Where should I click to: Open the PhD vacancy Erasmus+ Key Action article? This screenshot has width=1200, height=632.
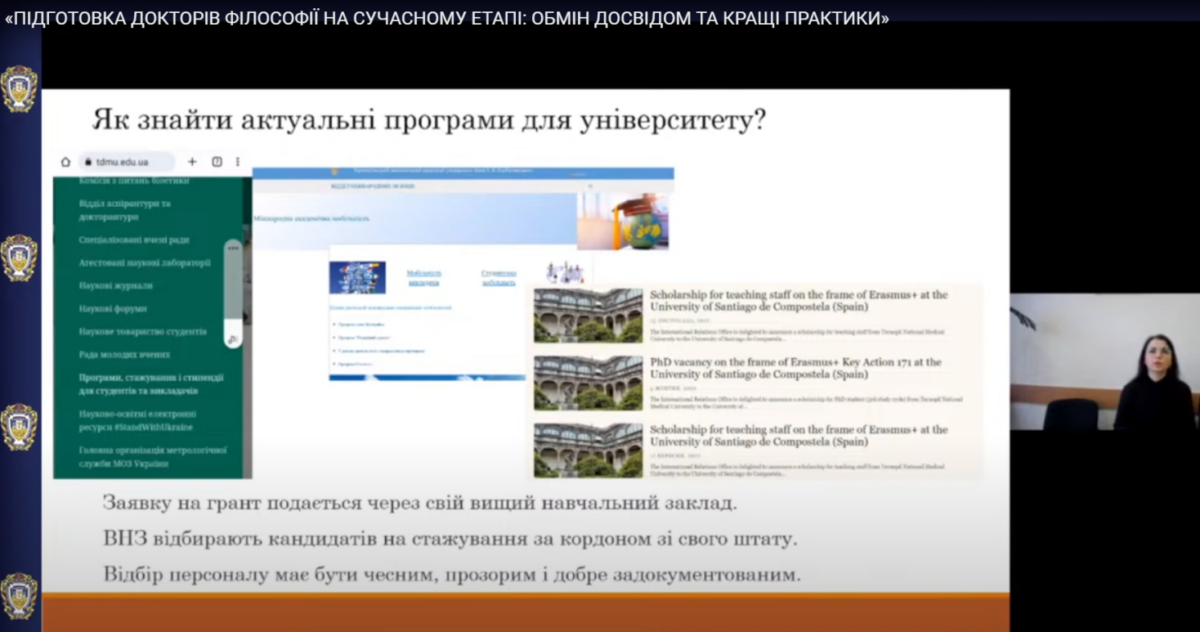795,368
